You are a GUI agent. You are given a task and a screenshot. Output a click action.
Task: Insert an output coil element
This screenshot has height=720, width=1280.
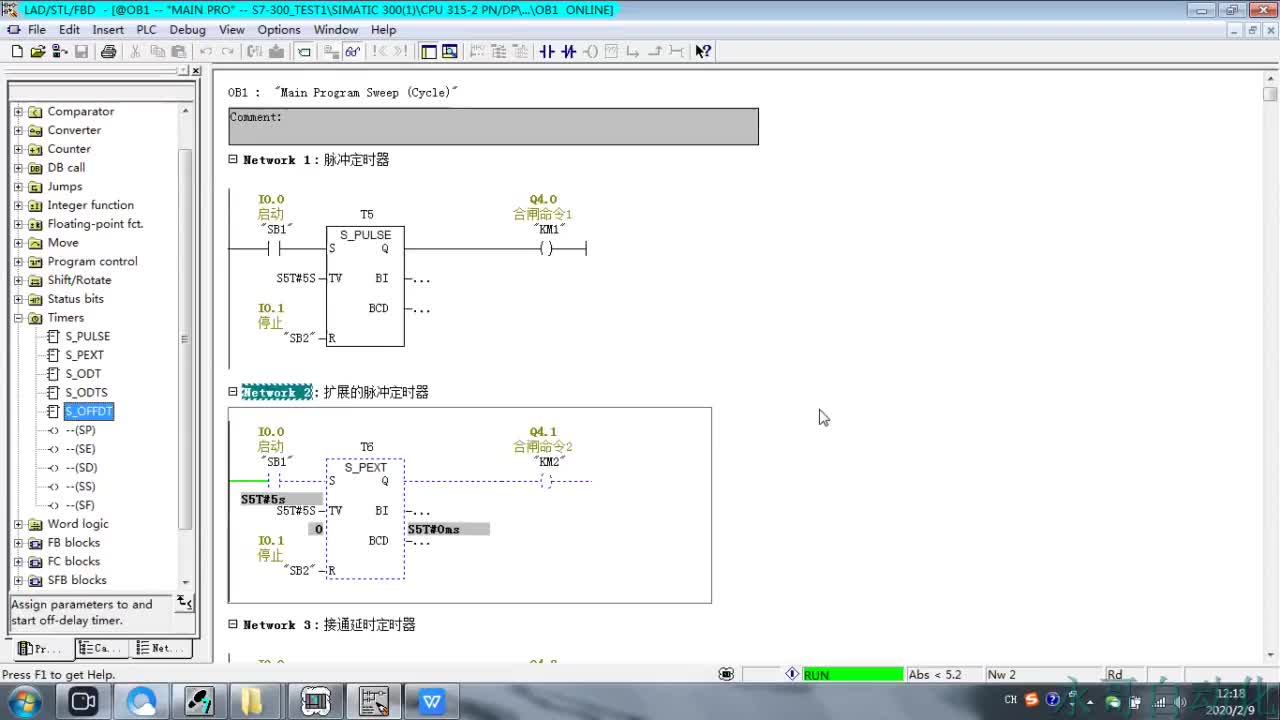coord(590,51)
